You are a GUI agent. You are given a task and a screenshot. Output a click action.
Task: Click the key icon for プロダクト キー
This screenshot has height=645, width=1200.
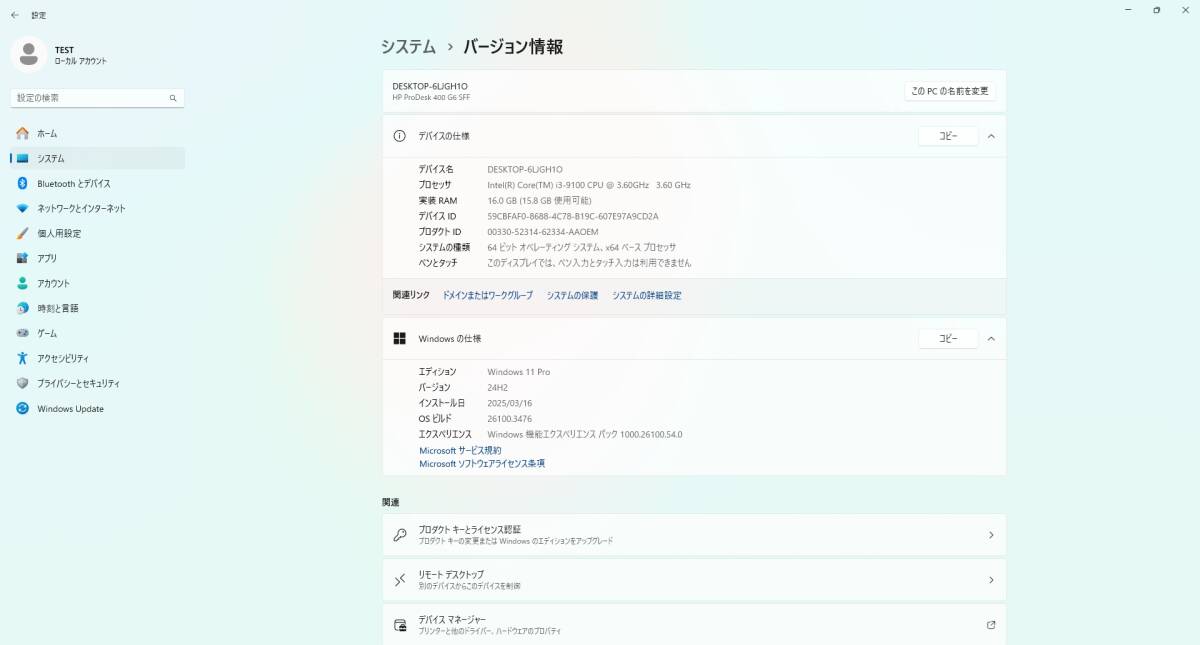399,535
